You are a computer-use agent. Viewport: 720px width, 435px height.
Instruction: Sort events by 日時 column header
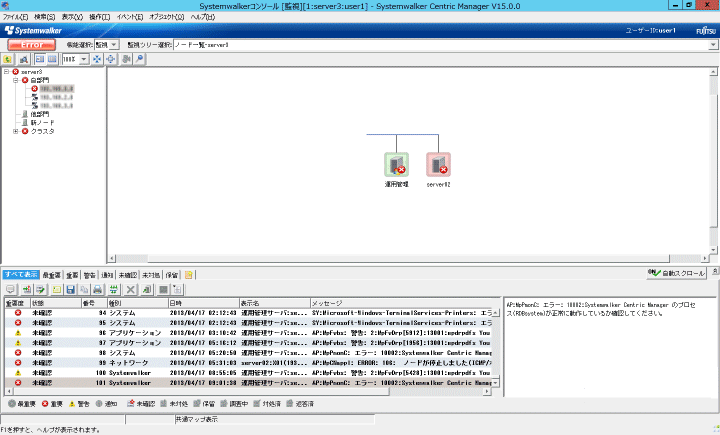(204, 303)
